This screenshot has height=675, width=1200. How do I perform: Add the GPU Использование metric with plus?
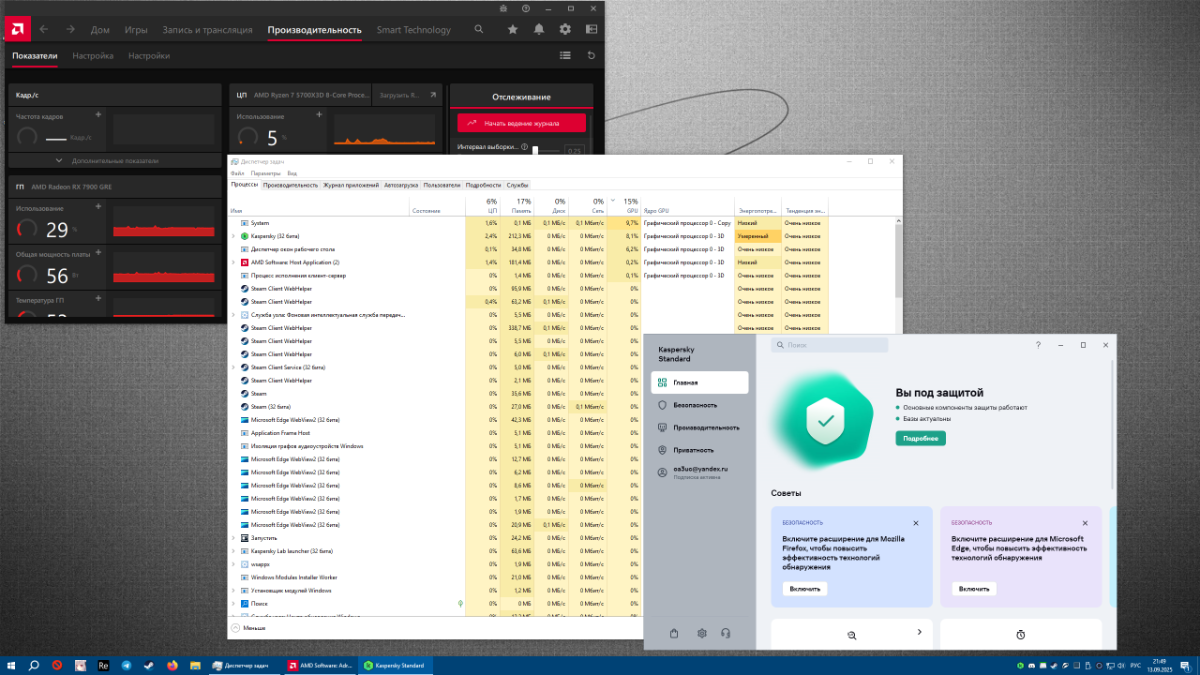pyautogui.click(x=98, y=207)
